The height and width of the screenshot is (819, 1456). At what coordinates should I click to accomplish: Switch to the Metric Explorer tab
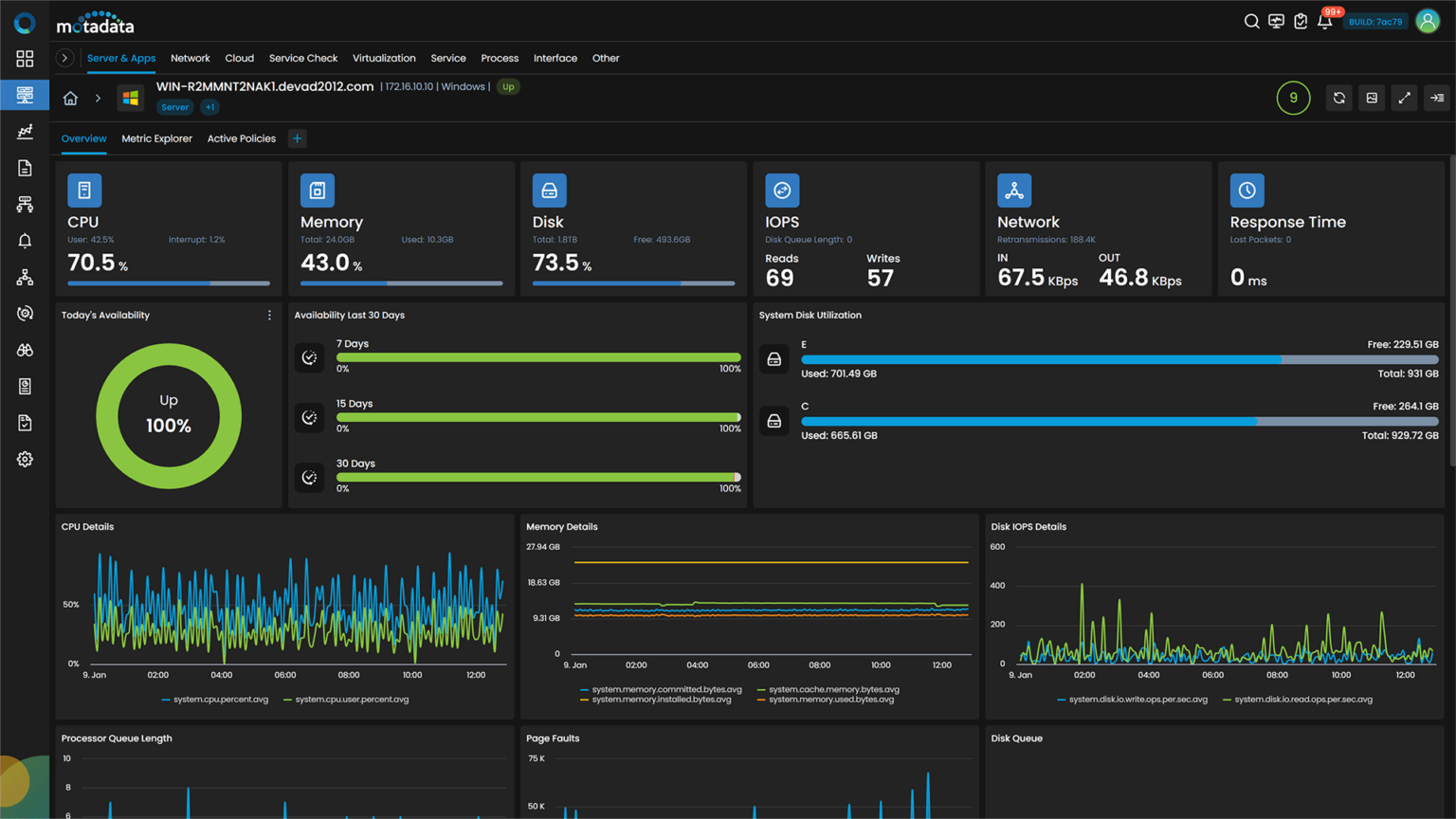point(156,138)
